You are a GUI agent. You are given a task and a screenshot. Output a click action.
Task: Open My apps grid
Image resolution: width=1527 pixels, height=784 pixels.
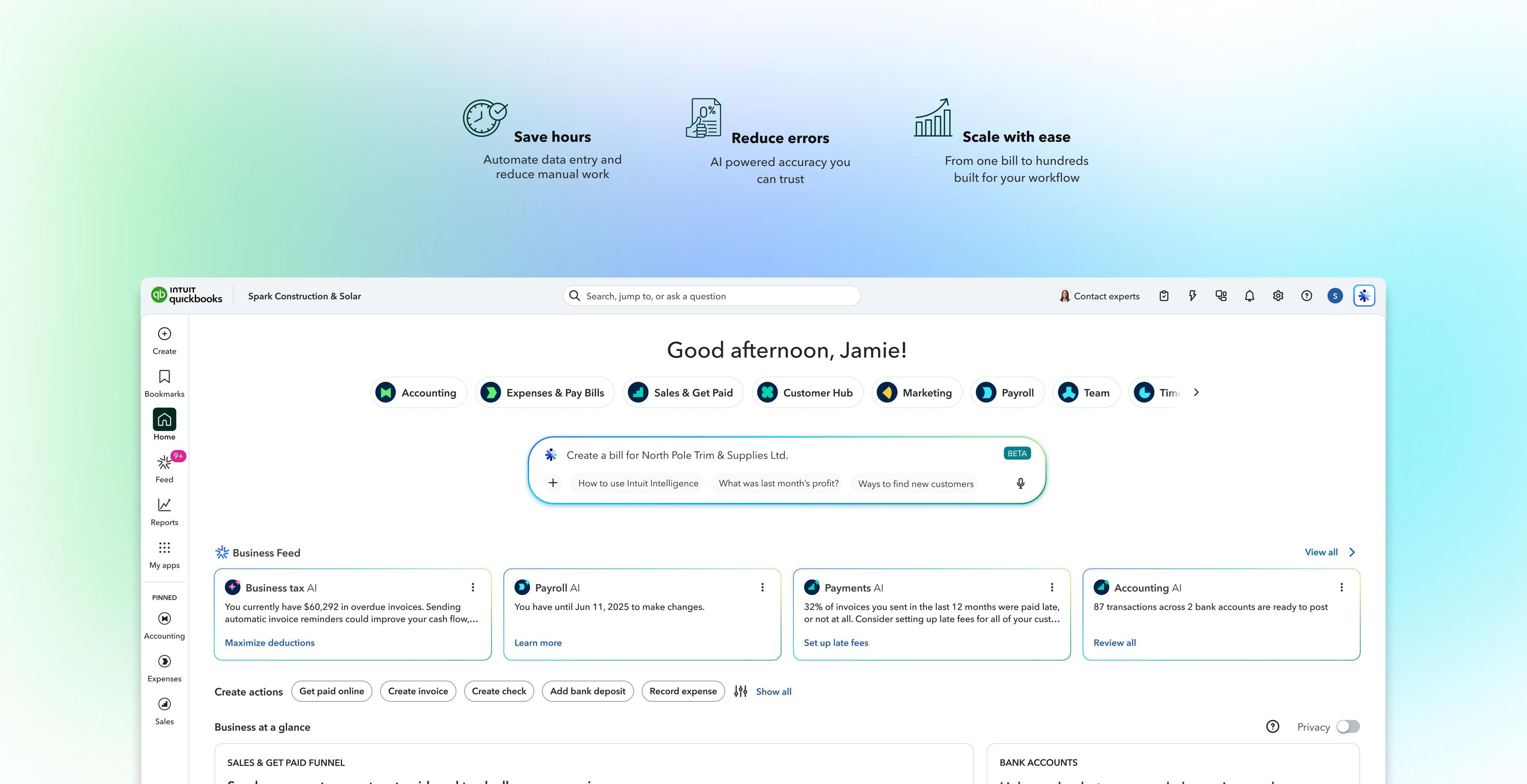tap(164, 555)
